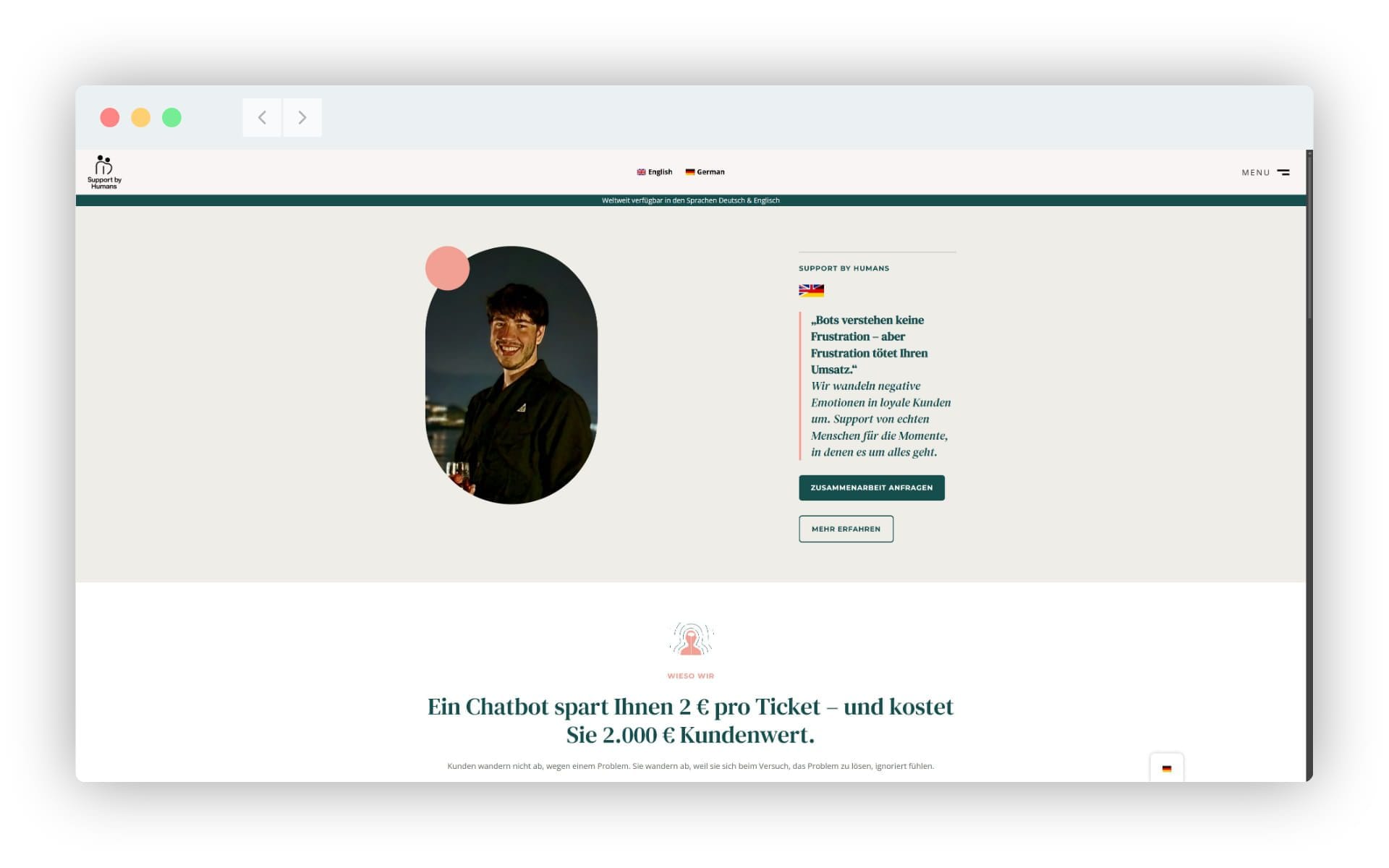
Task: Click the Ein Chatbot spart Ihnen heading
Action: tap(690, 720)
